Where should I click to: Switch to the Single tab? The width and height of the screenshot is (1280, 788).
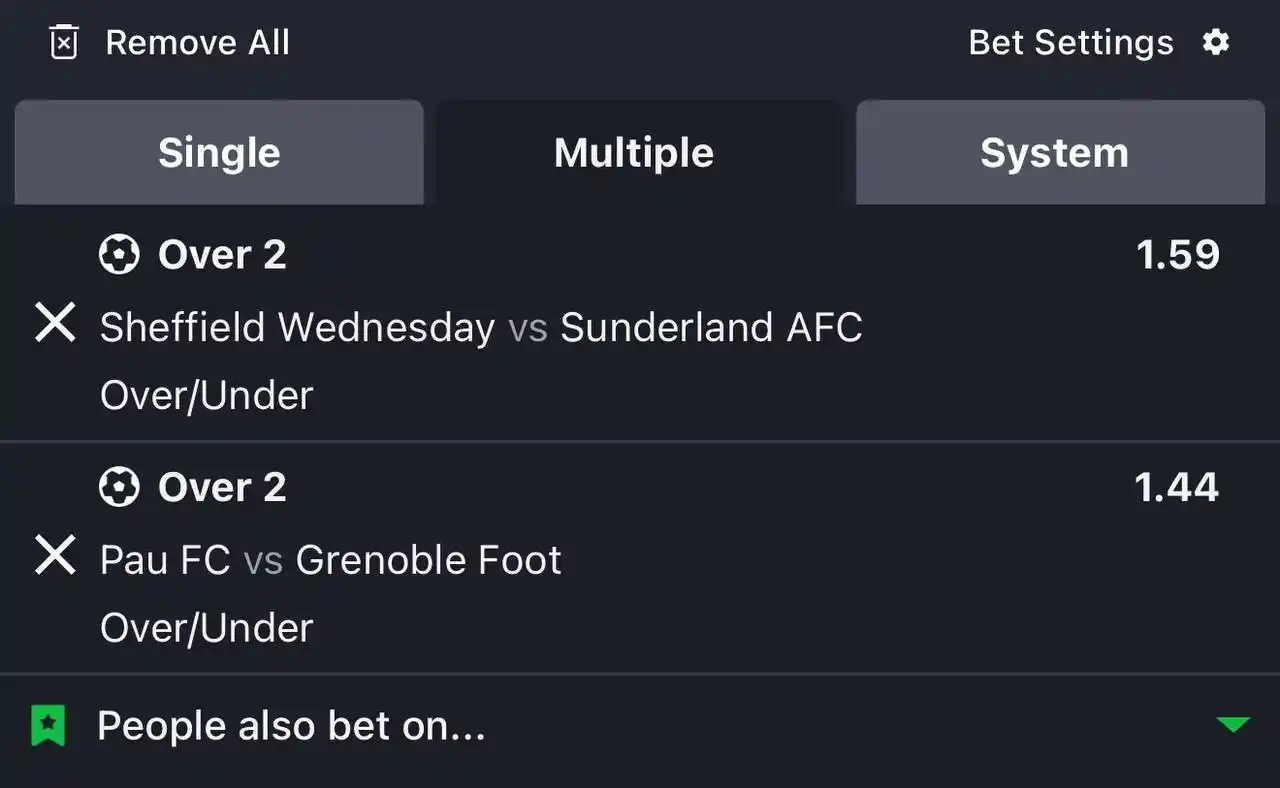pyautogui.click(x=219, y=152)
